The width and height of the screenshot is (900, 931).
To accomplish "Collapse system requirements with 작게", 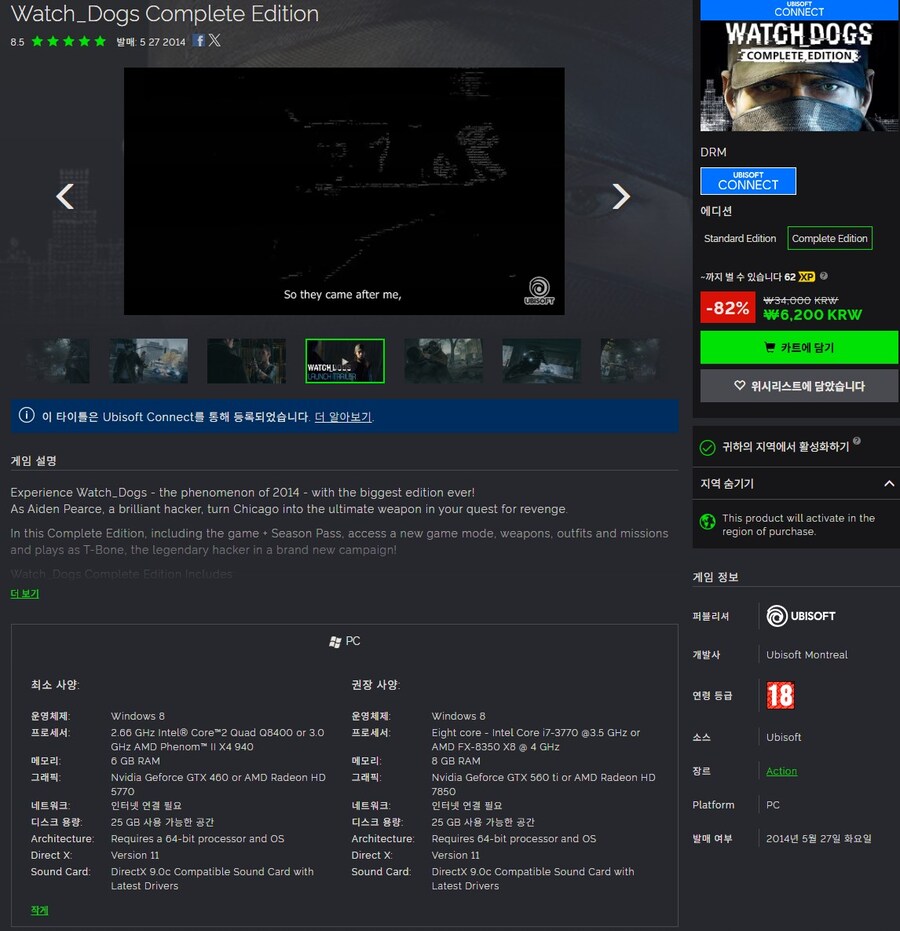I will coord(39,910).
